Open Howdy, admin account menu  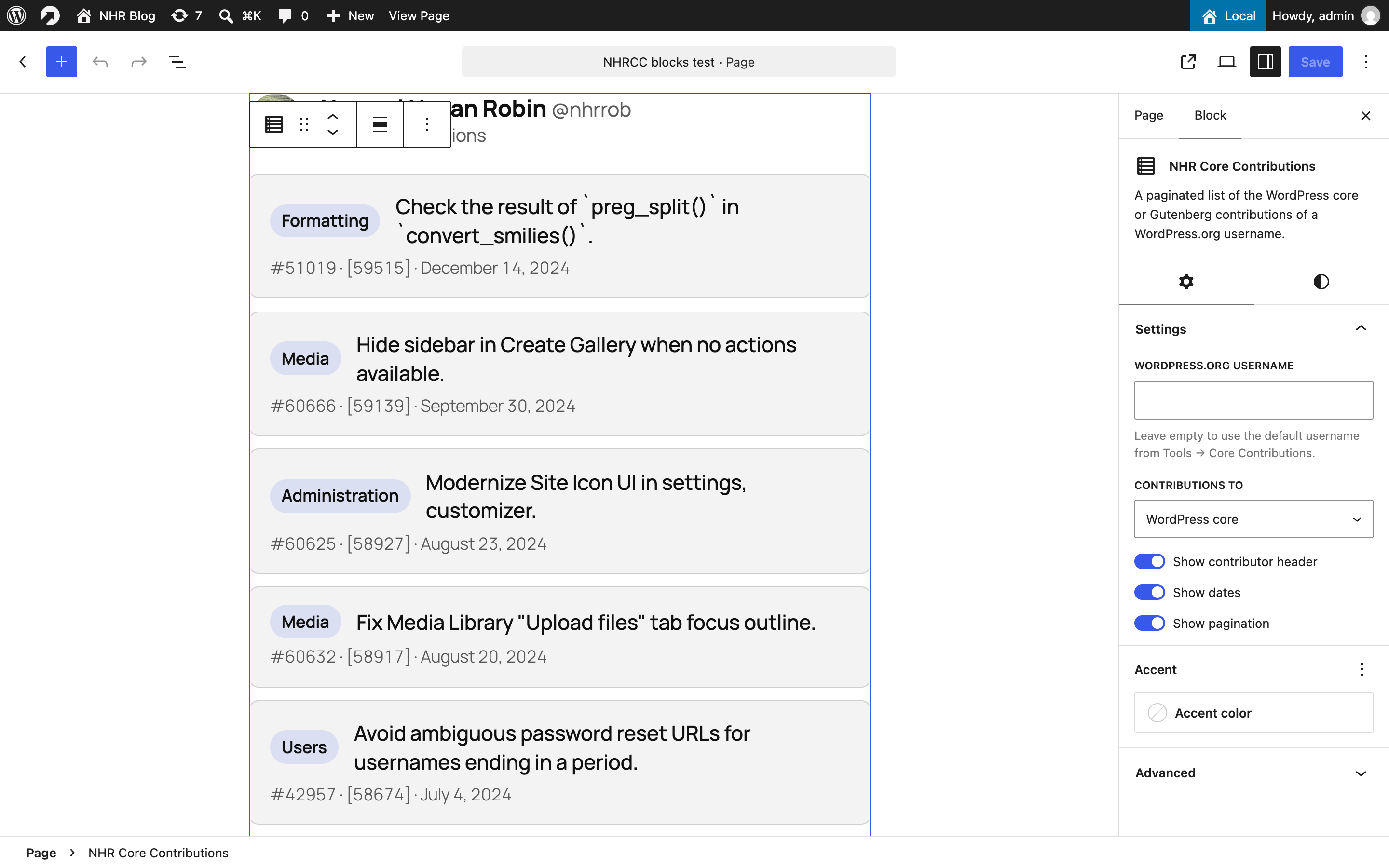(1326, 15)
